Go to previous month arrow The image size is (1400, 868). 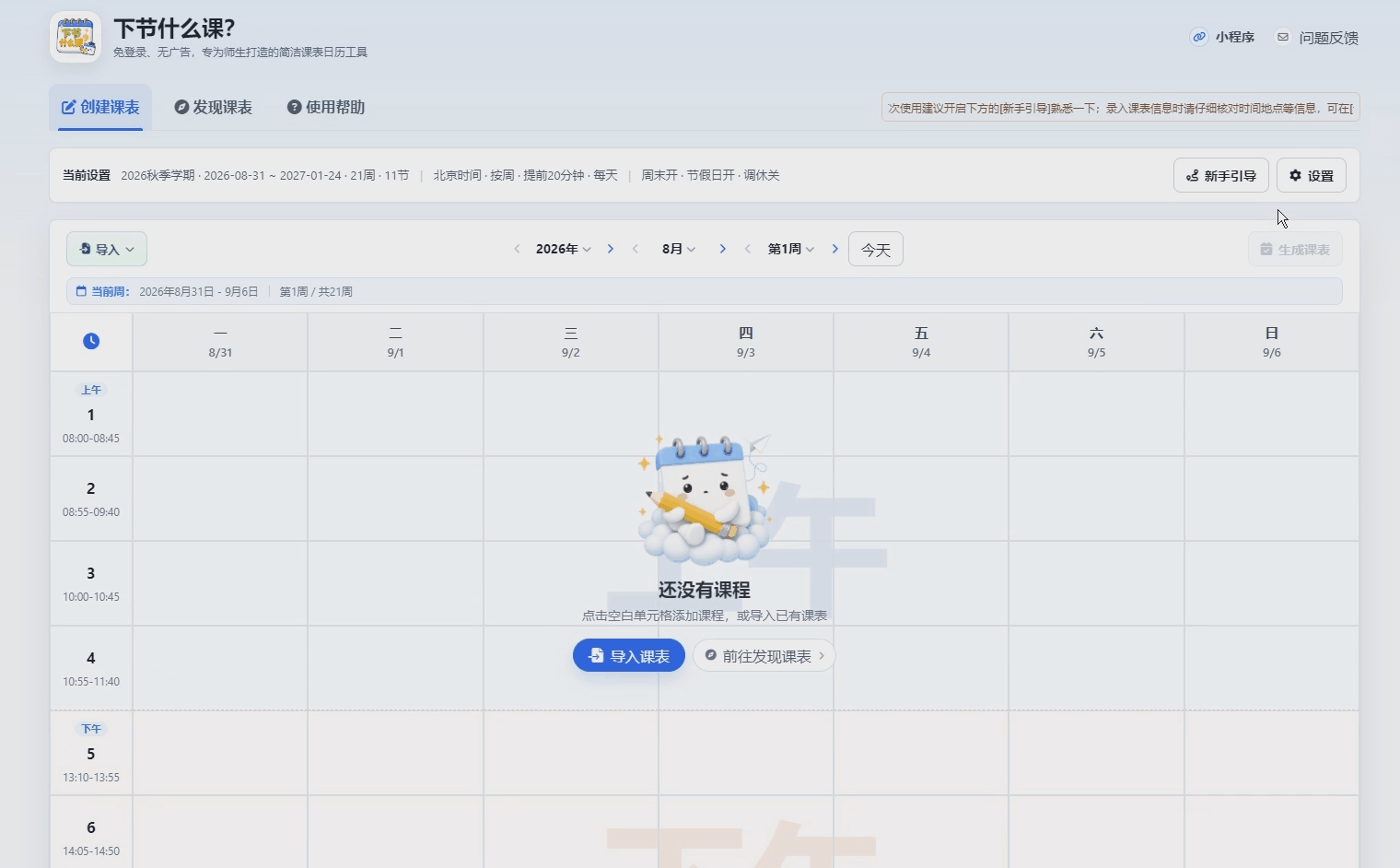pyautogui.click(x=636, y=249)
